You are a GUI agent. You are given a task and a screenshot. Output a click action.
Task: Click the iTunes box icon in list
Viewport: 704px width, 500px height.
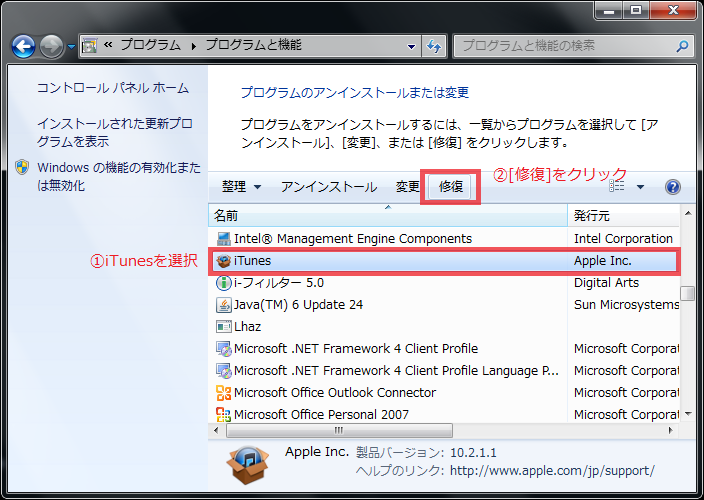click(224, 261)
